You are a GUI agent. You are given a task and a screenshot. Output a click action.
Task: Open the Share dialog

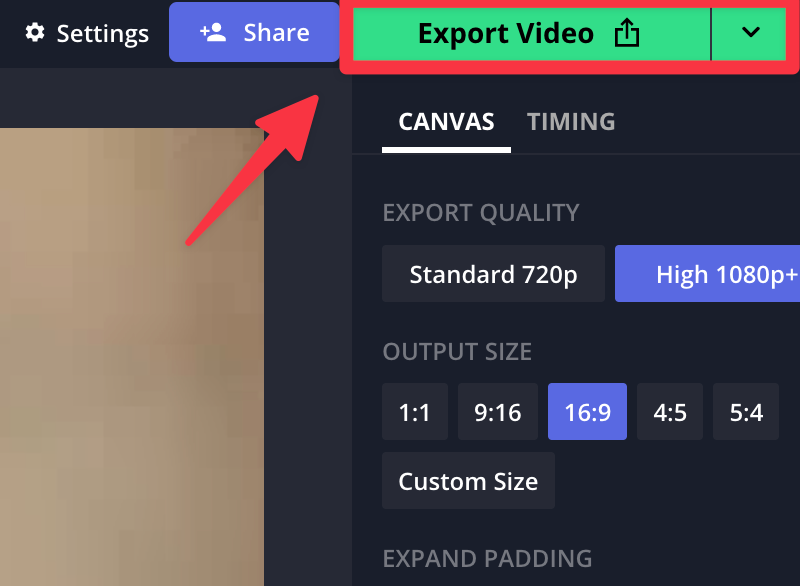[x=254, y=32]
